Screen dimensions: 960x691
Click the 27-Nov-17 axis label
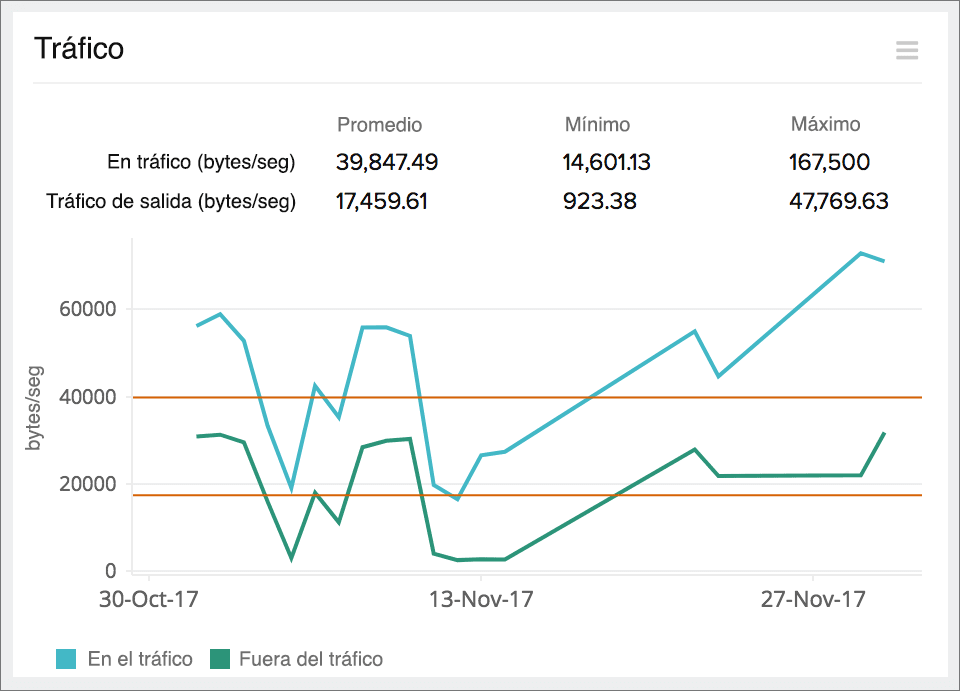point(813,600)
